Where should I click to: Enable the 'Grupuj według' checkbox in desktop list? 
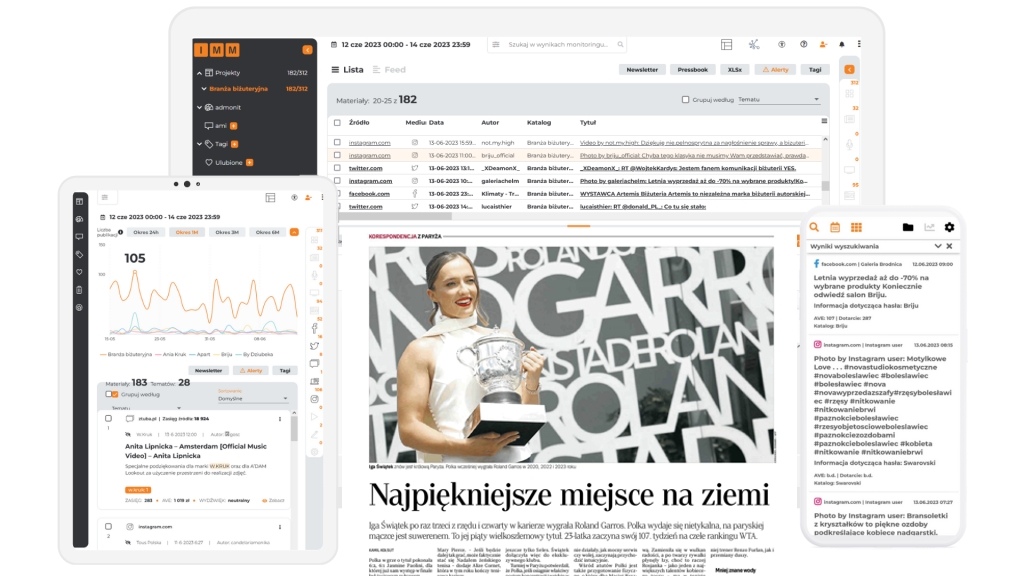coord(685,100)
